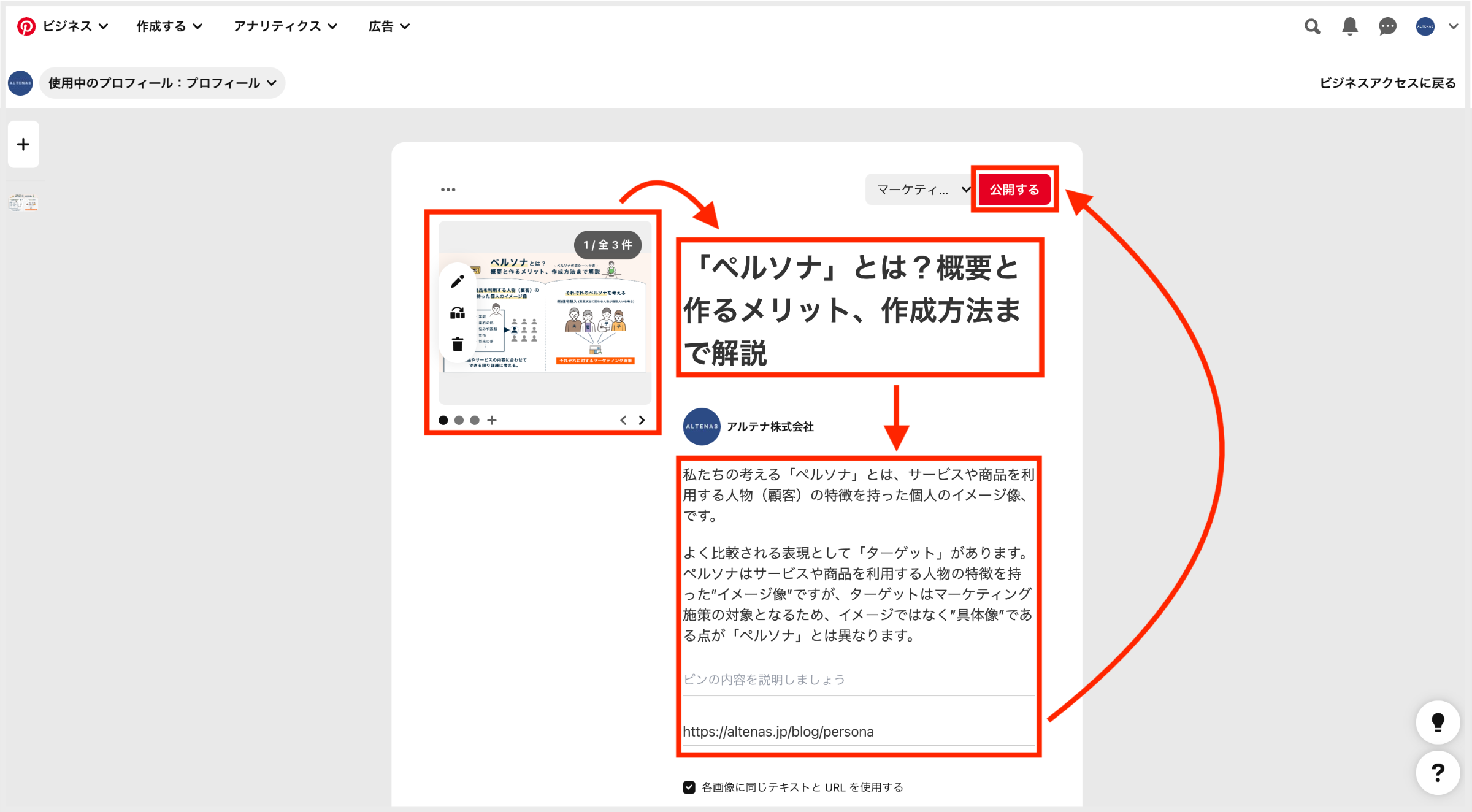
Task: Go to next image arrow
Action: pyautogui.click(x=642, y=420)
